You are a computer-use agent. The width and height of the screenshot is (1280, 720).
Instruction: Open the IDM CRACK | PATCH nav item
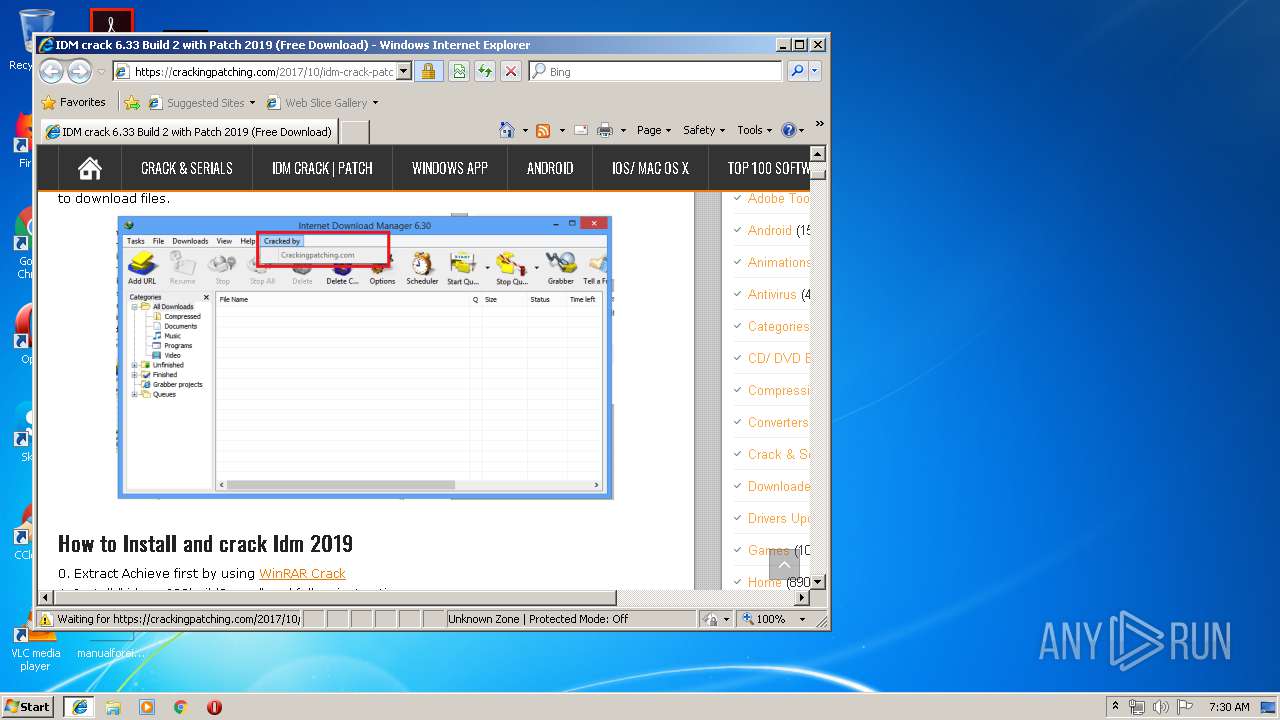point(322,168)
